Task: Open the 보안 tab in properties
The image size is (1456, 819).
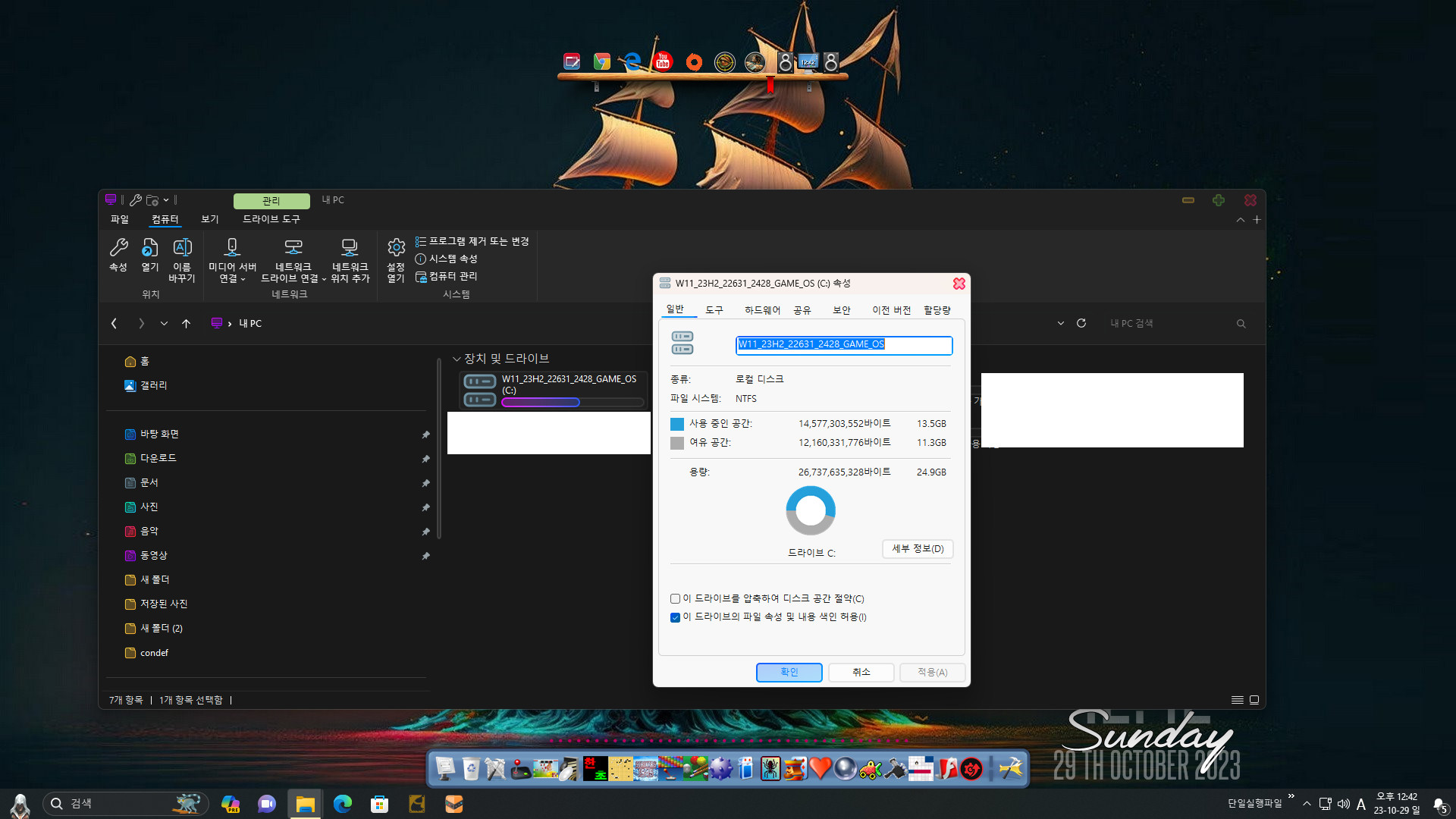Action: click(x=842, y=310)
